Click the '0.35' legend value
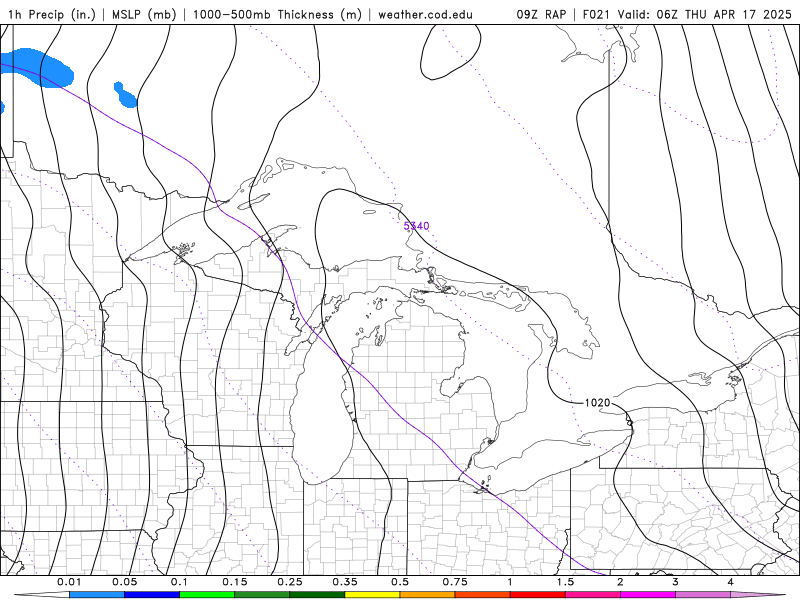800x600 pixels. (x=345, y=582)
